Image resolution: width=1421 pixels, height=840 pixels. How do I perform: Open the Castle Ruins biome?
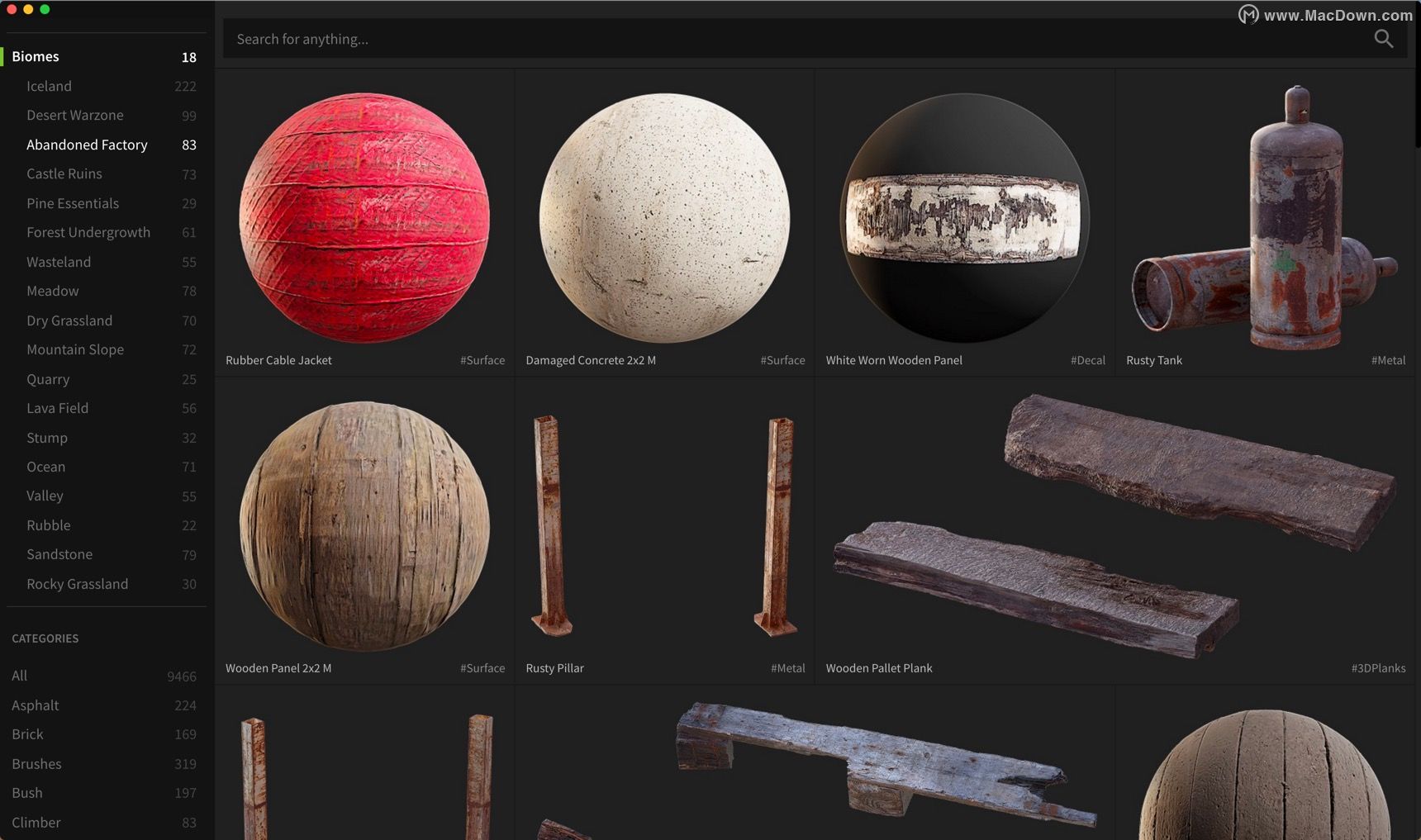point(104,174)
